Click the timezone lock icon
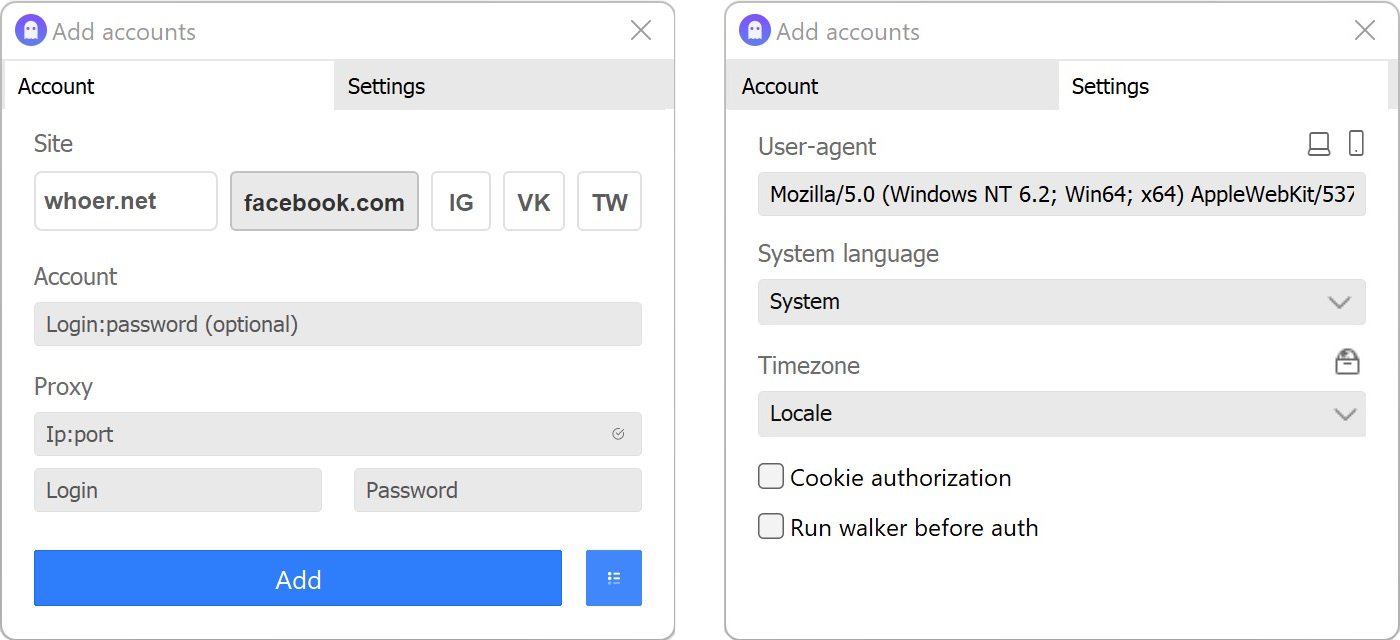1400x640 pixels. pyautogui.click(x=1347, y=362)
